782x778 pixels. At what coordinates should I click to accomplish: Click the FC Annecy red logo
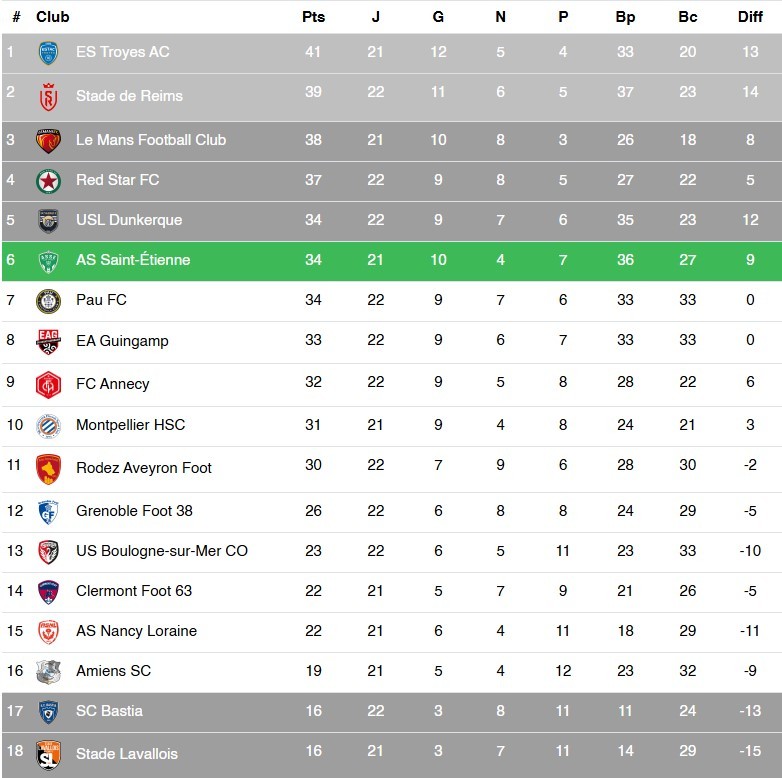pyautogui.click(x=48, y=385)
